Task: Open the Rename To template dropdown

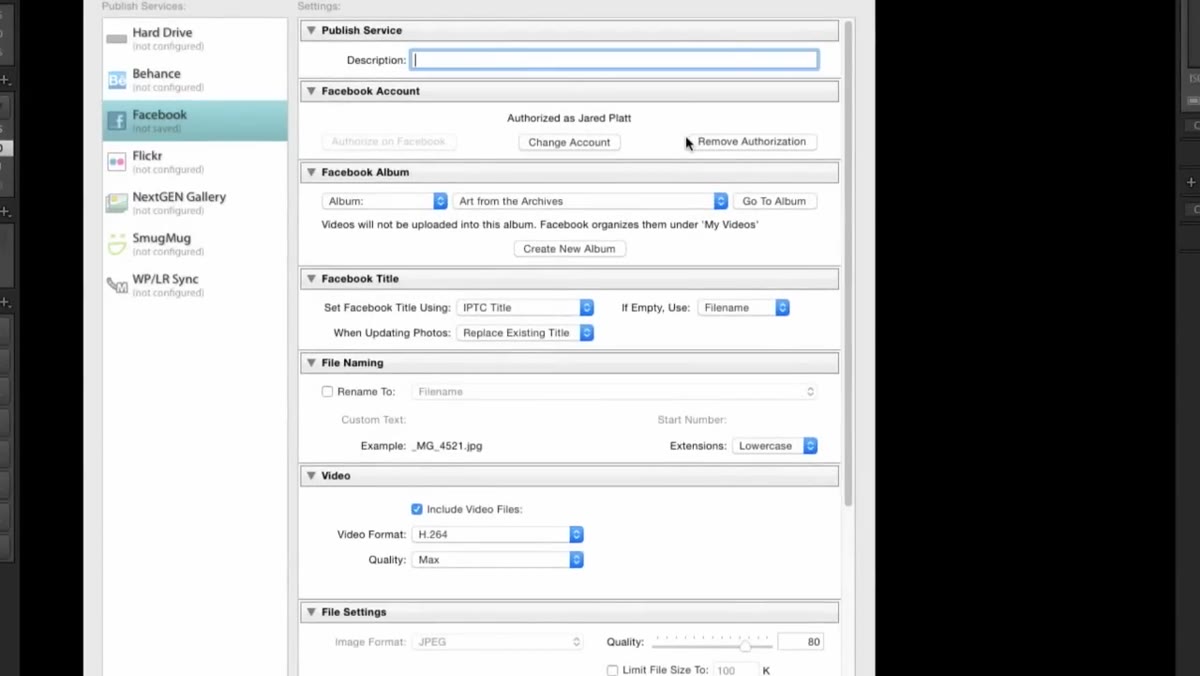Action: pyautogui.click(x=614, y=392)
